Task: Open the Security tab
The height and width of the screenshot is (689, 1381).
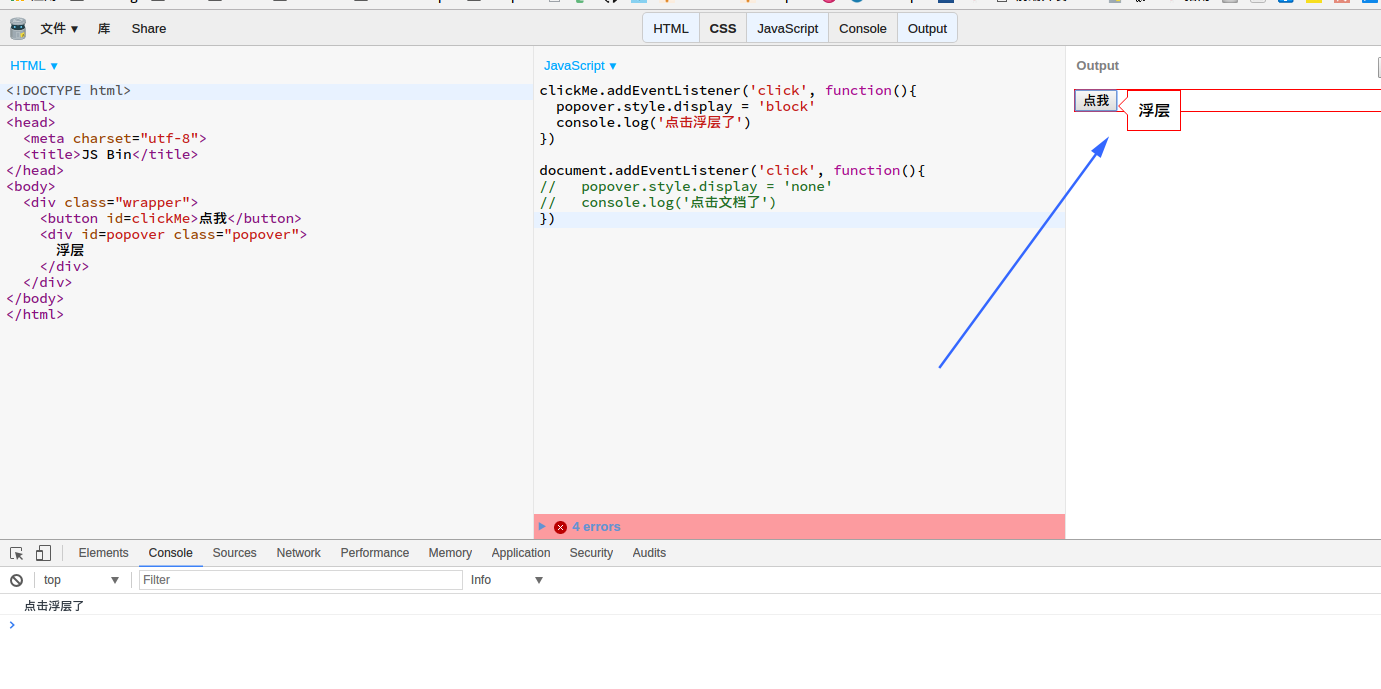Action: 591,553
